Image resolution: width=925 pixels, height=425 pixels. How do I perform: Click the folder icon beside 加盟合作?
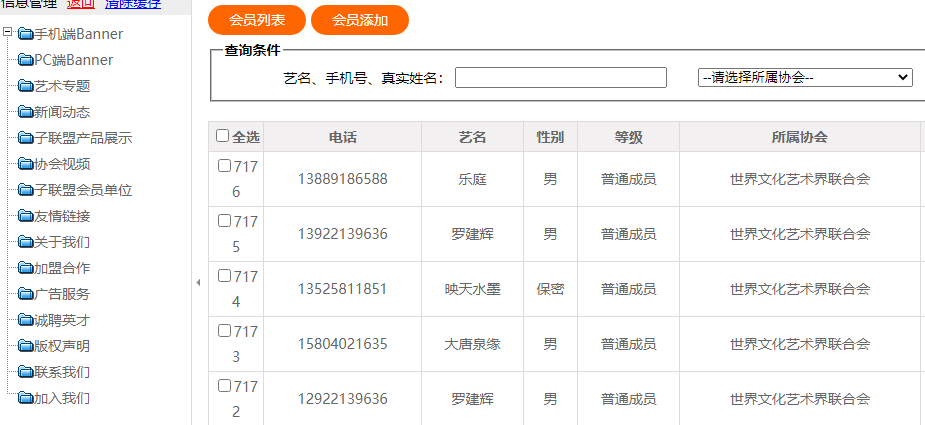(x=25, y=268)
